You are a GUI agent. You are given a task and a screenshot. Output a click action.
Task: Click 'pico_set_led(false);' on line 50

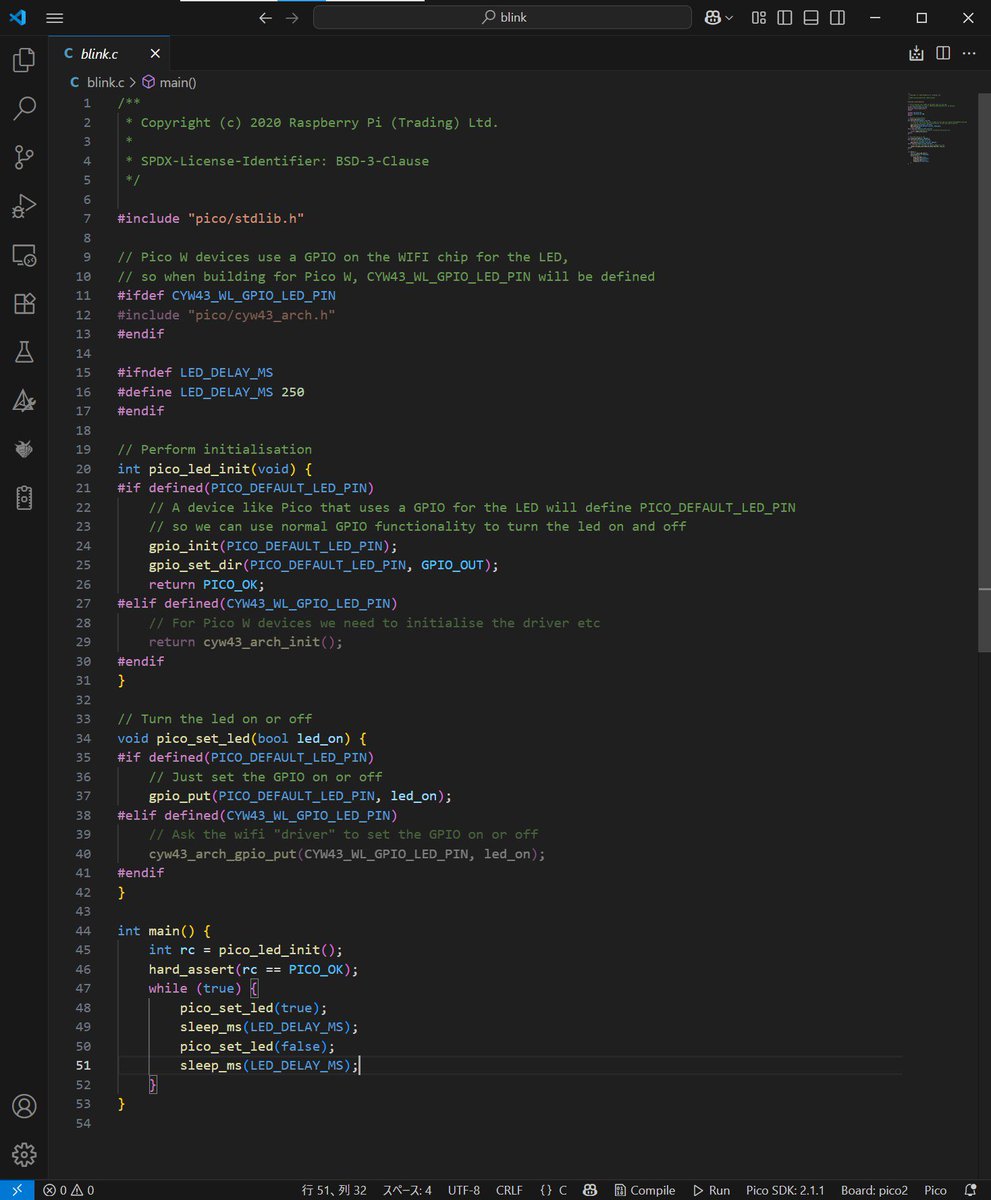257,1045
